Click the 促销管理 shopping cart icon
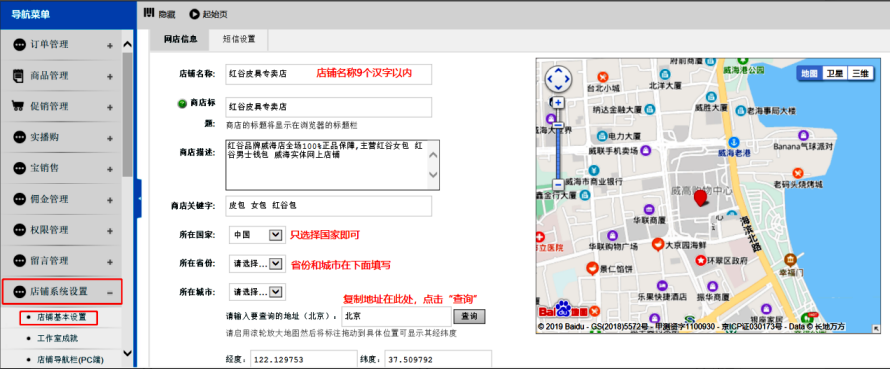 [19, 106]
